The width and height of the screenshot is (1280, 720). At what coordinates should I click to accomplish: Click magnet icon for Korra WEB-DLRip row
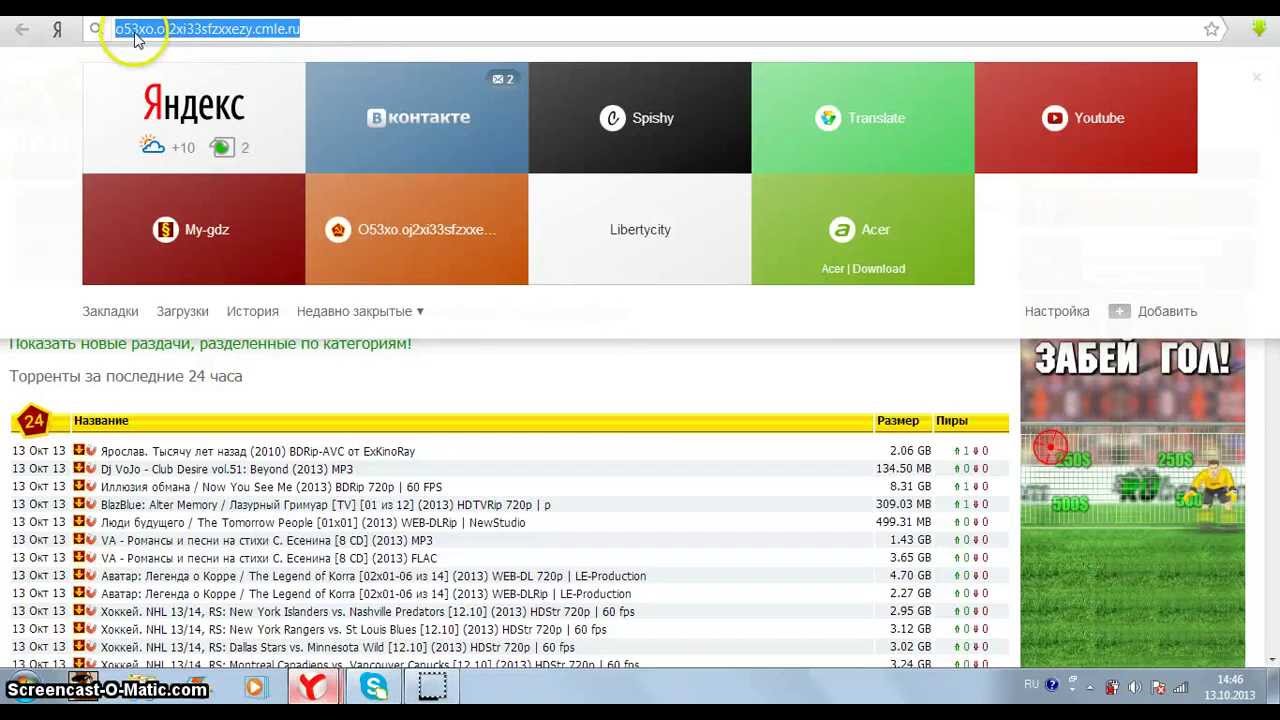91,594
